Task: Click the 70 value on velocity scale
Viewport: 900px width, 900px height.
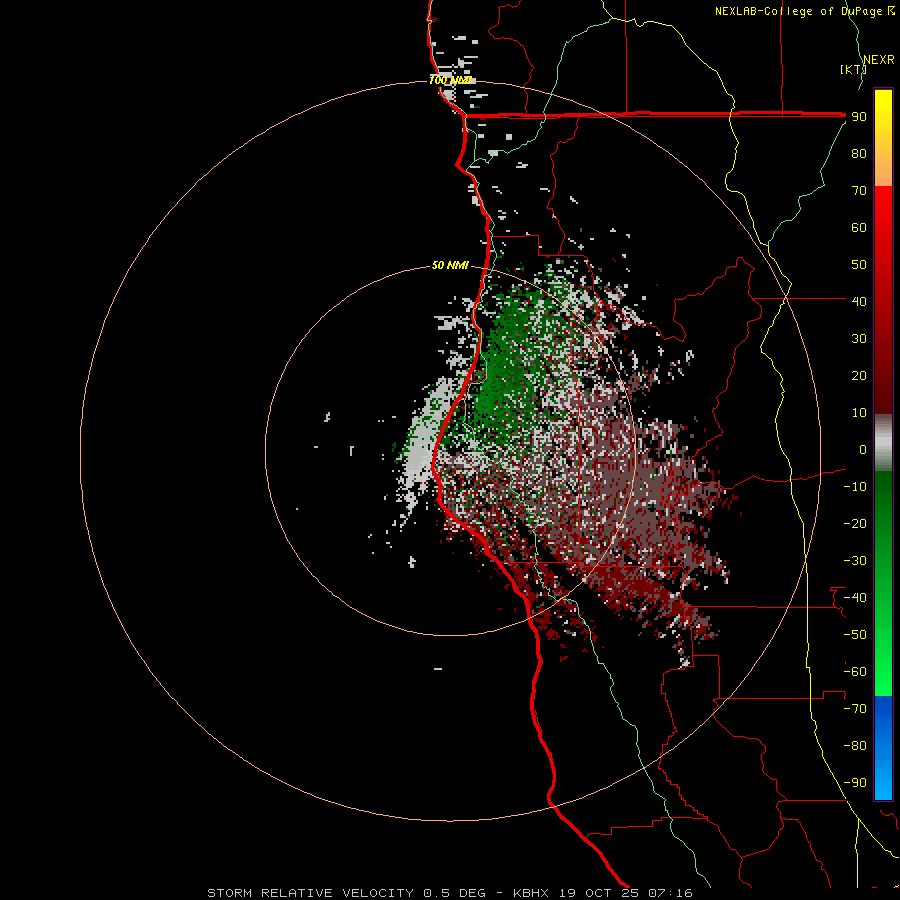Action: [x=859, y=191]
